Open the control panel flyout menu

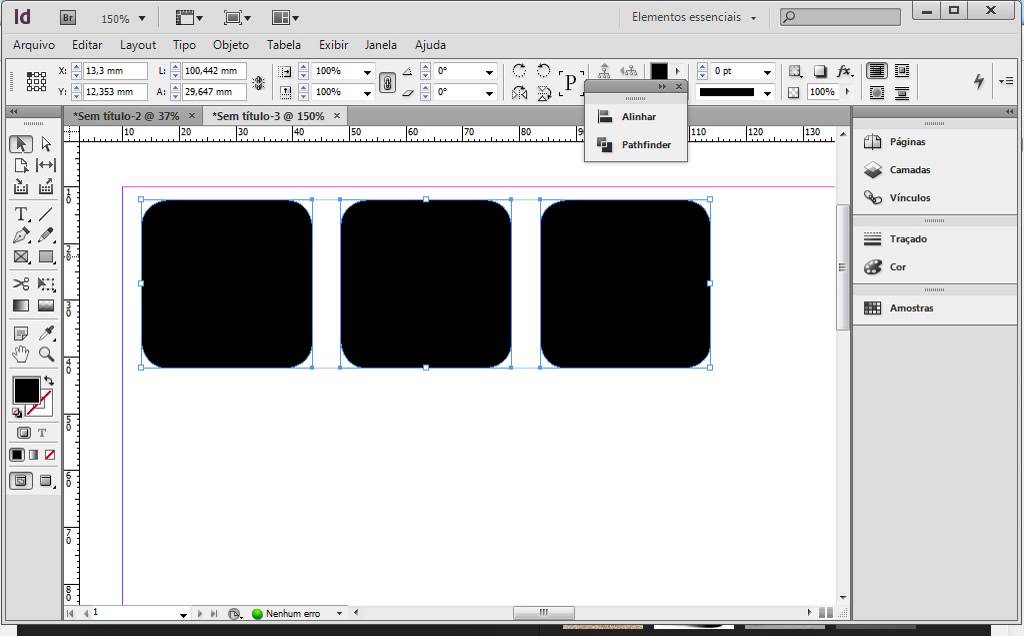pos(1006,81)
